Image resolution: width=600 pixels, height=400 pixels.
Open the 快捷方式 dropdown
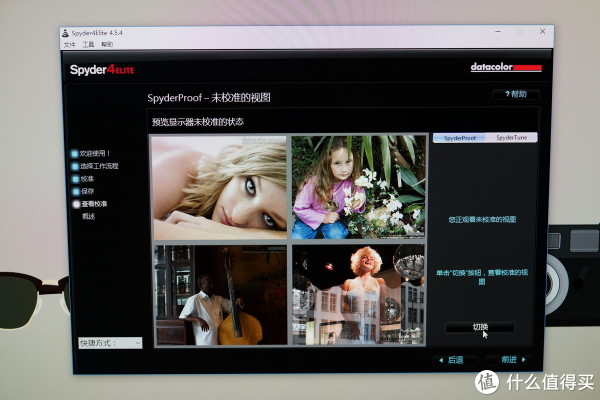coord(110,343)
